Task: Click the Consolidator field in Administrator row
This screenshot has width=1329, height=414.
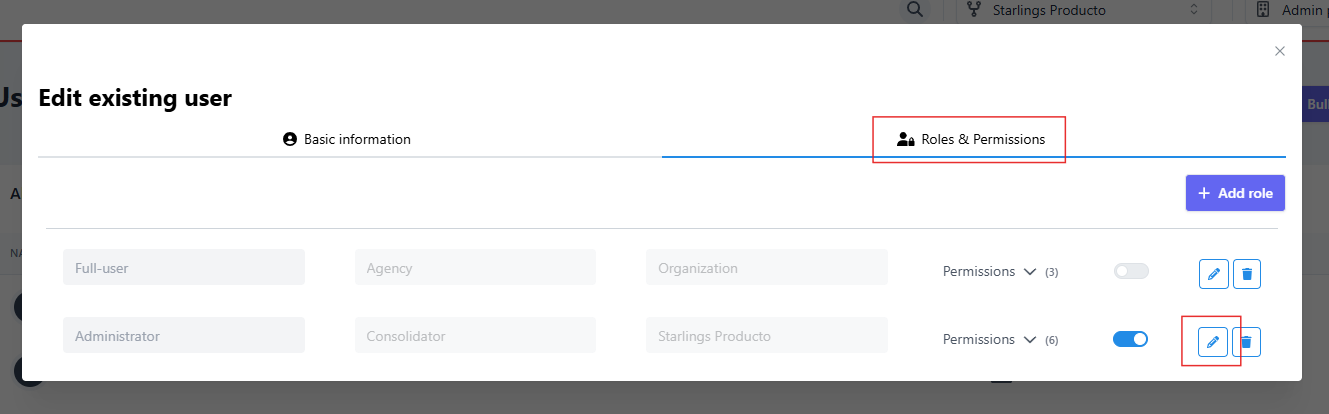Action: click(x=475, y=336)
